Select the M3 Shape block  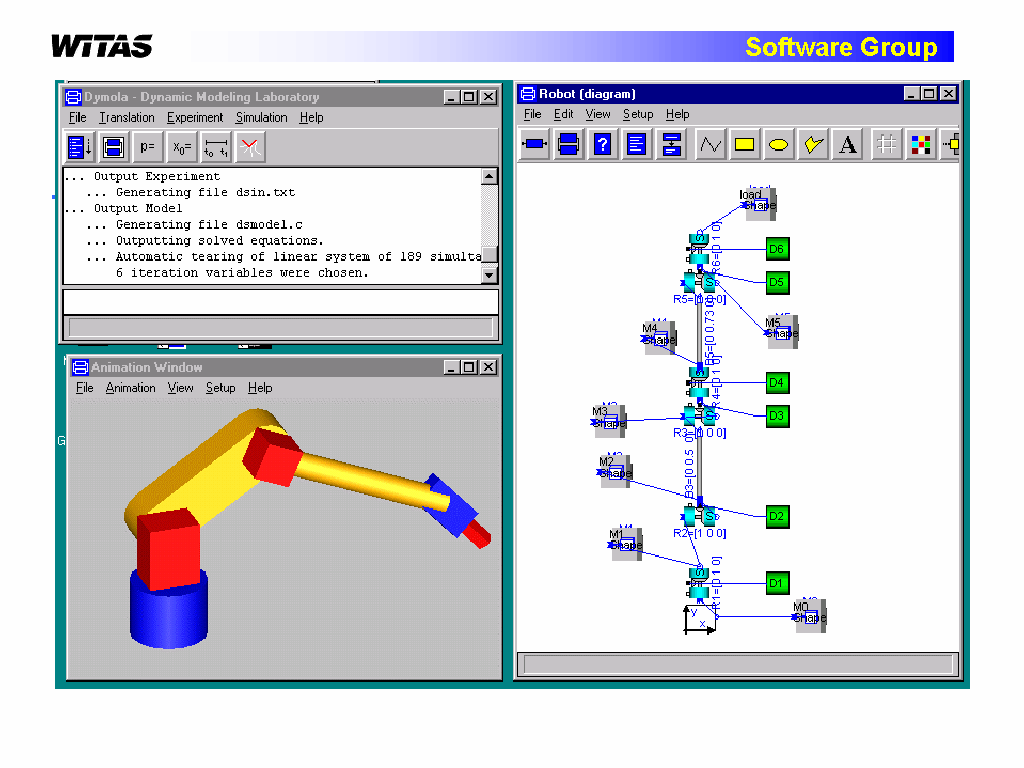610,421
